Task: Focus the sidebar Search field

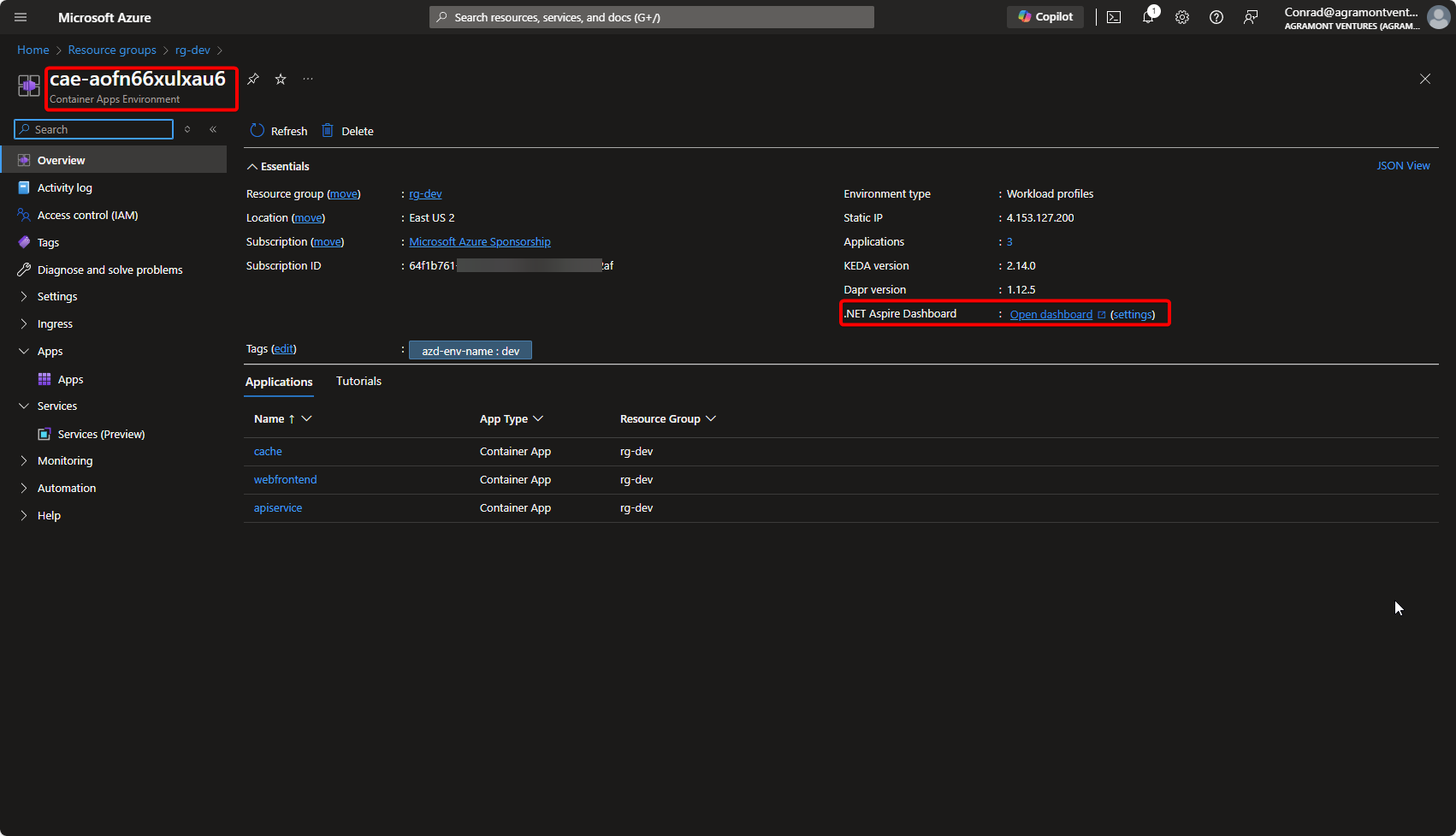Action: click(x=94, y=129)
